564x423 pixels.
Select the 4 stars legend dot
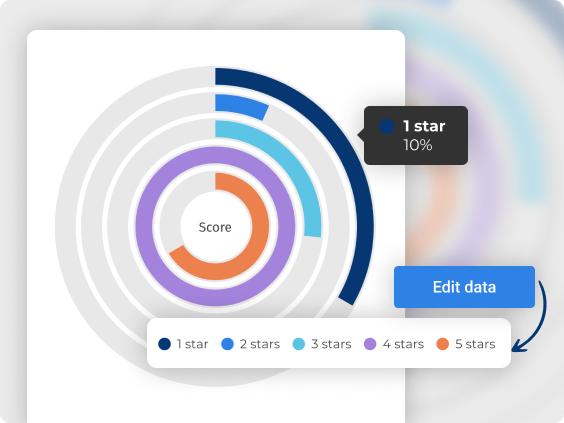point(370,344)
